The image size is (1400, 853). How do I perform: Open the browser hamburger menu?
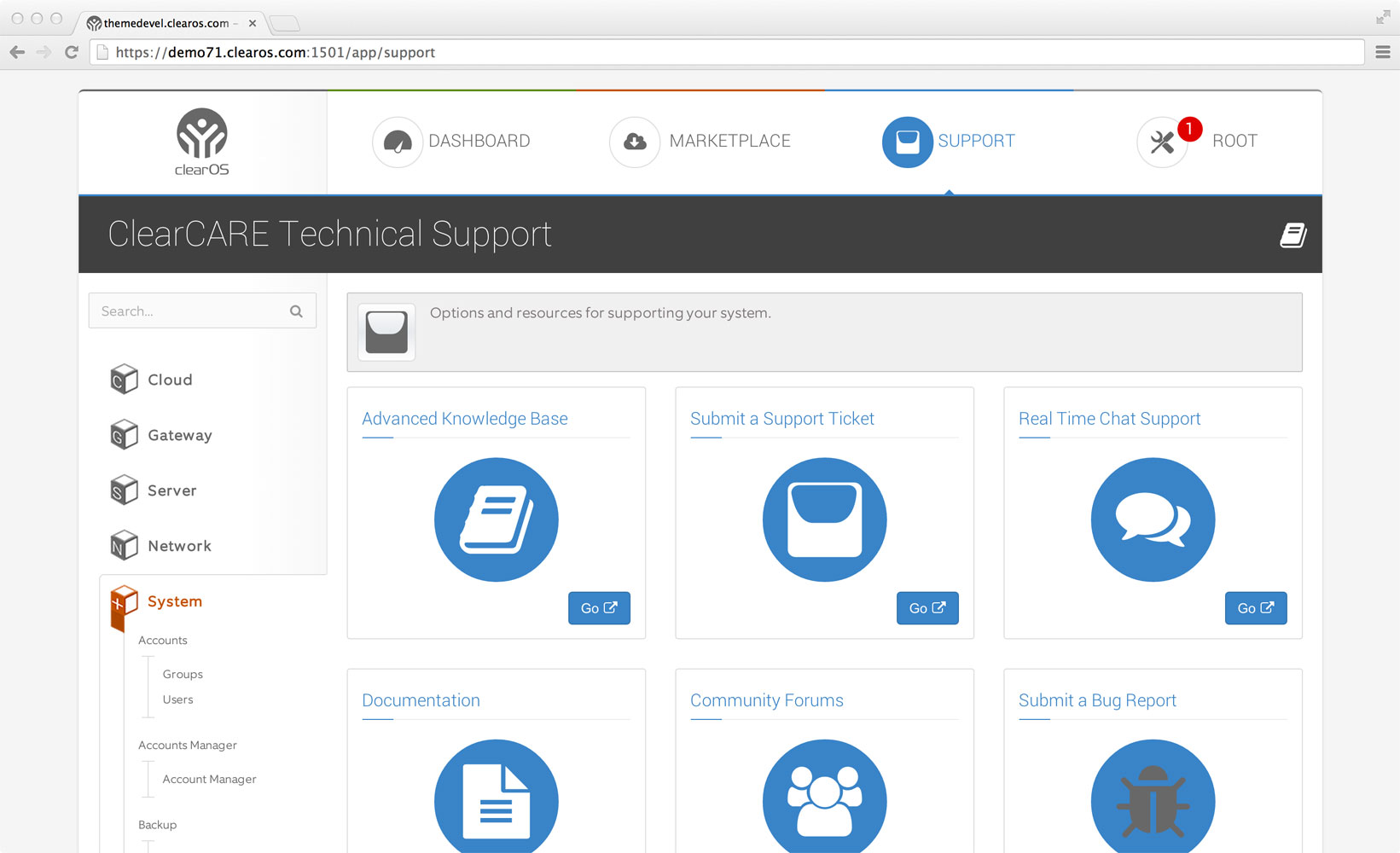pos(1383,52)
